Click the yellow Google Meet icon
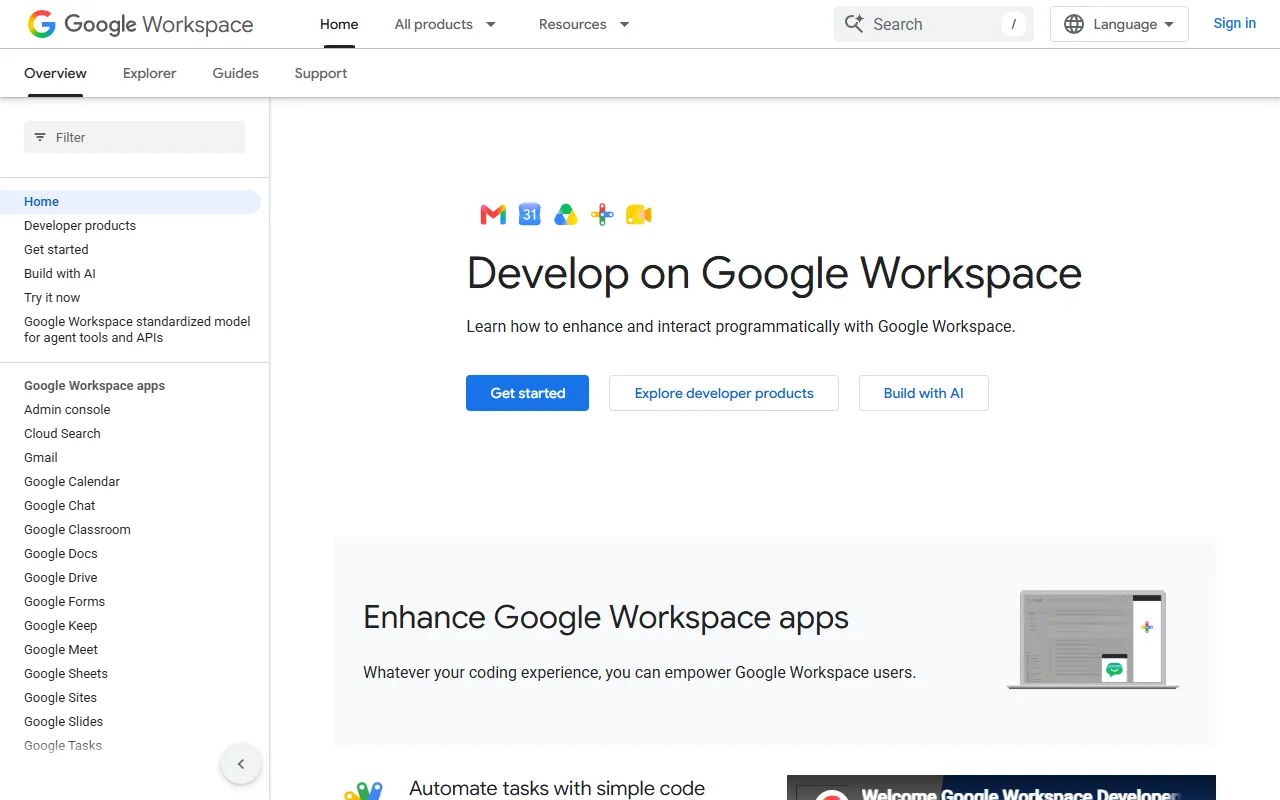 639,214
